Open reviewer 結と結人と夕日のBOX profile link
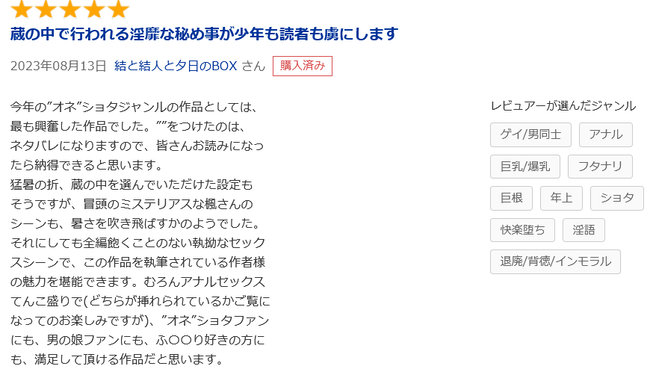Image resolution: width=650 pixels, height=372 pixels. [176, 66]
